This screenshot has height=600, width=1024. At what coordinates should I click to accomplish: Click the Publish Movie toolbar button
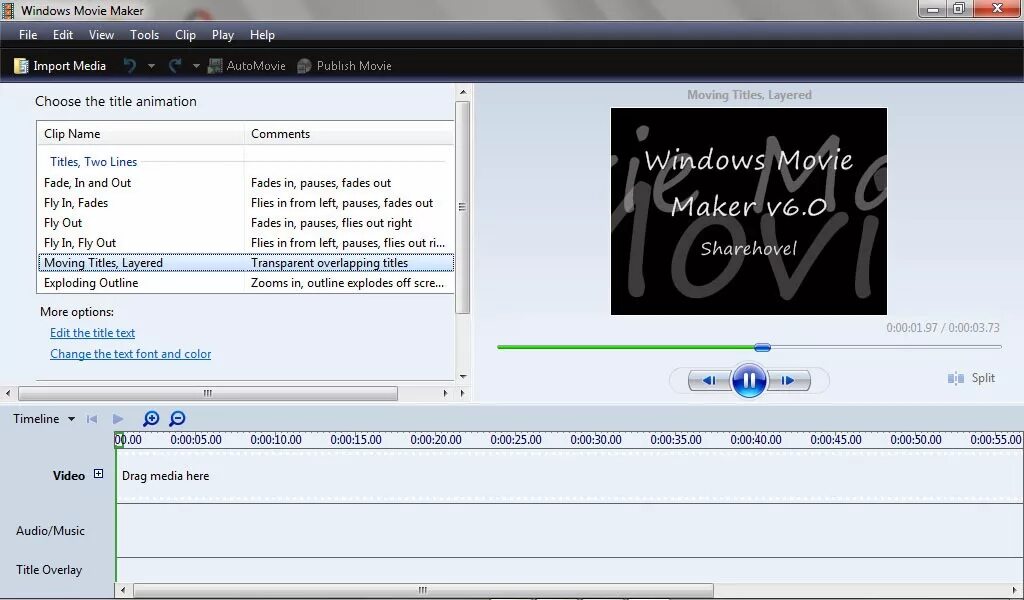point(344,66)
